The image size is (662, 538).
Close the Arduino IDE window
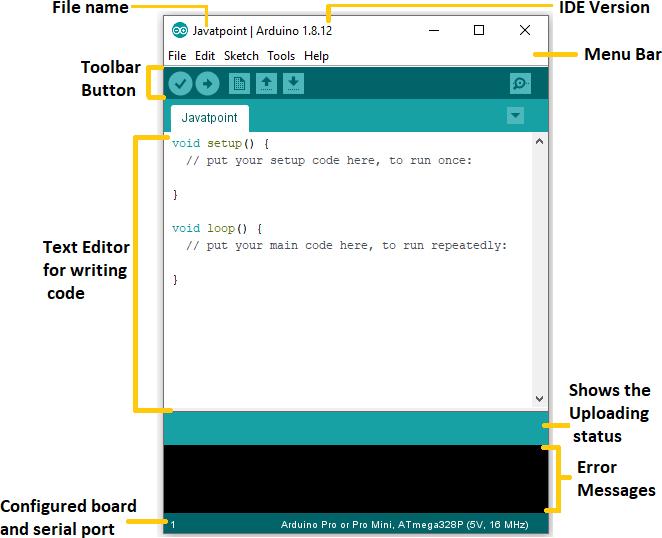(x=525, y=30)
